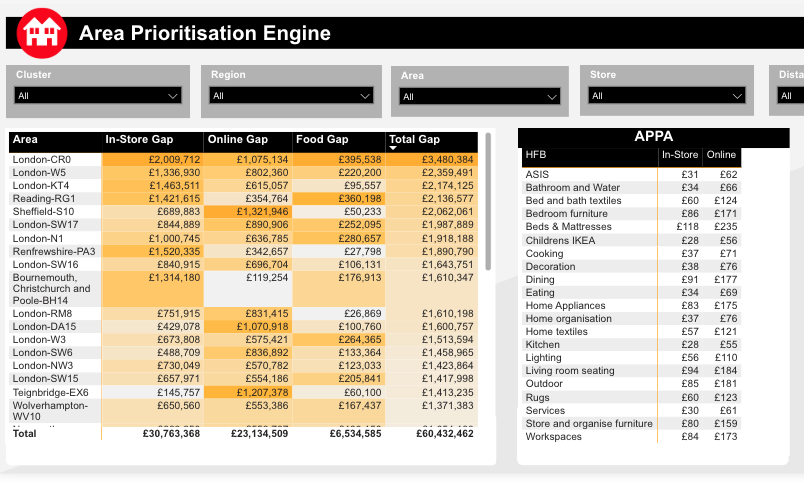Open the Cluster dropdown
The image size is (804, 483).
[x=98, y=95]
